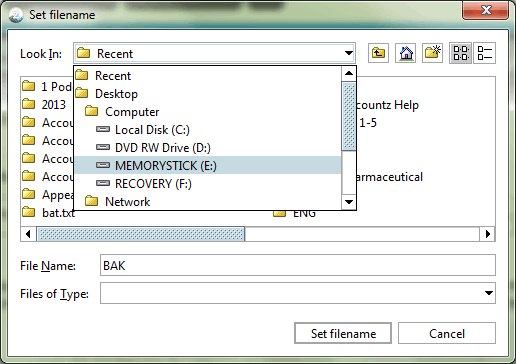The image size is (516, 364).
Task: Click dropdown list scroll down arrow
Action: click(349, 202)
